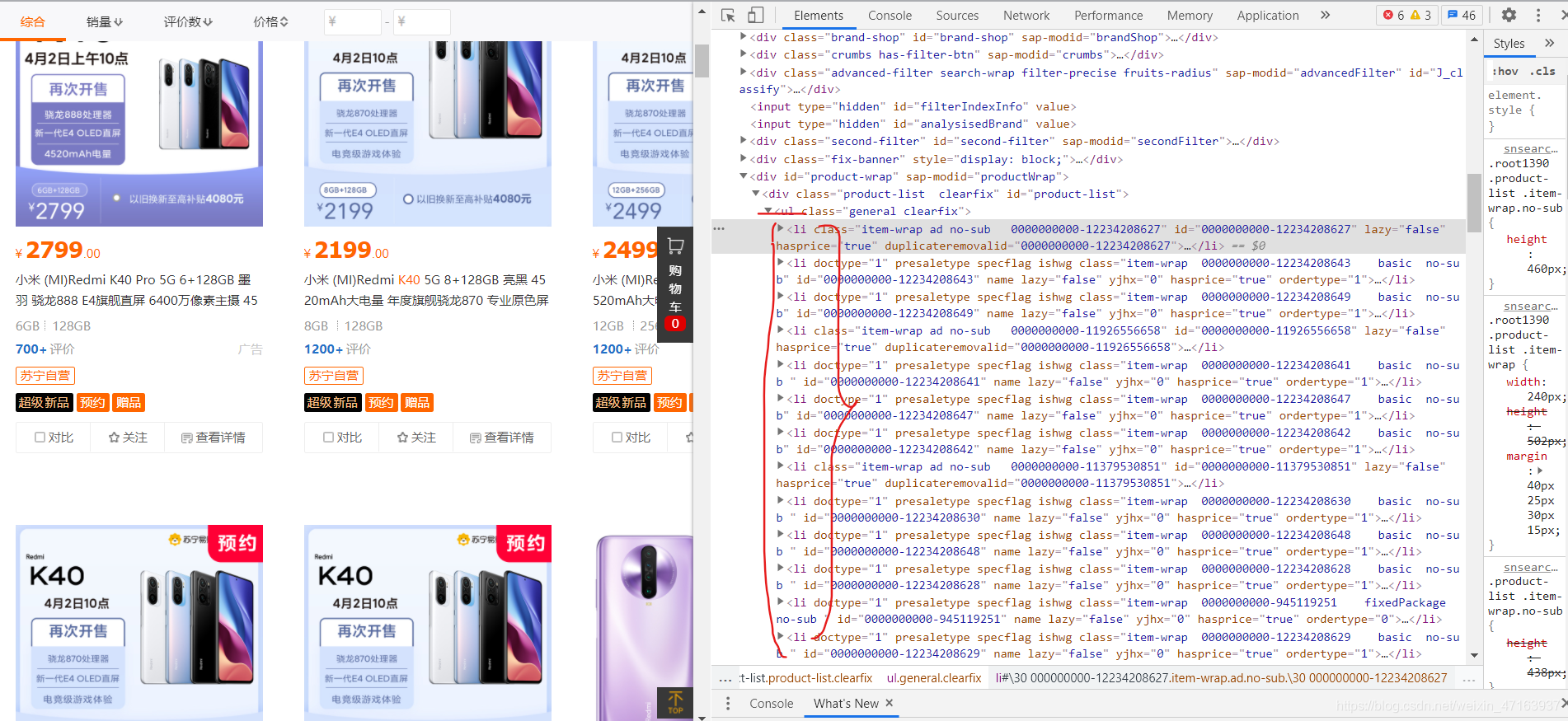The height and width of the screenshot is (721, 1568).
Task: Switch to the Console tab
Action: click(890, 15)
